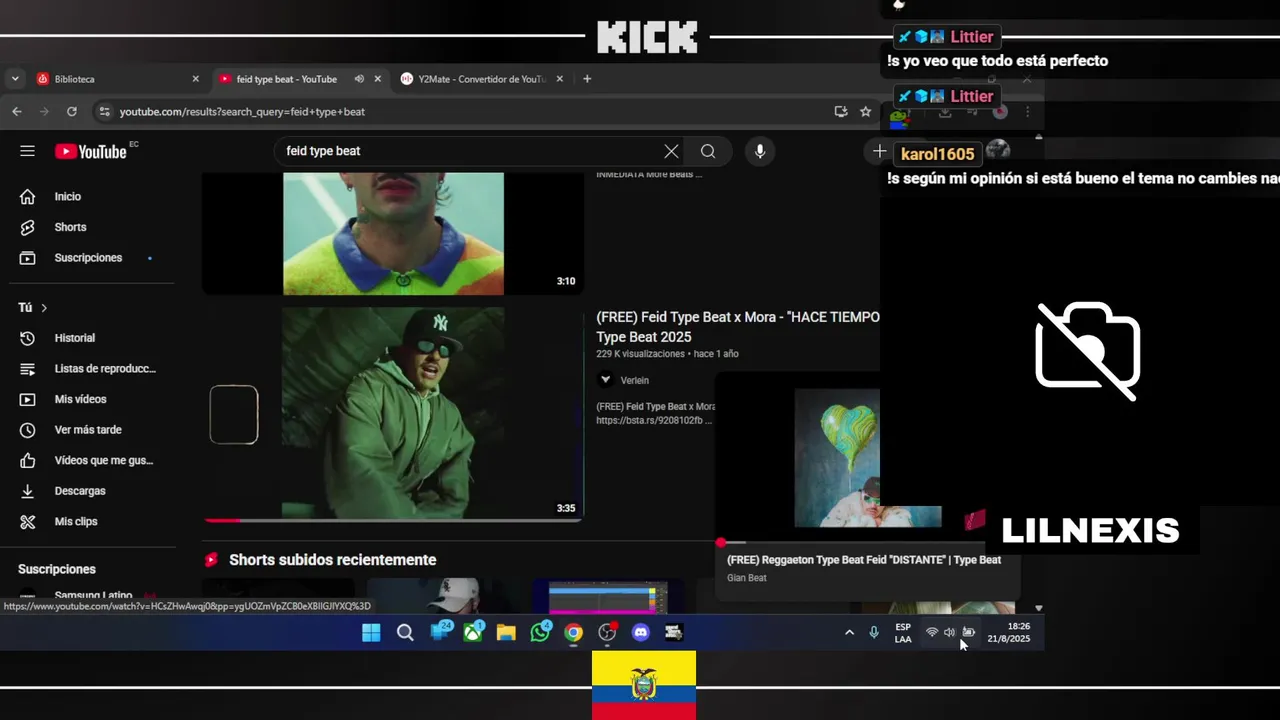
Task: Close the Y2Mate tab
Action: coord(560,79)
